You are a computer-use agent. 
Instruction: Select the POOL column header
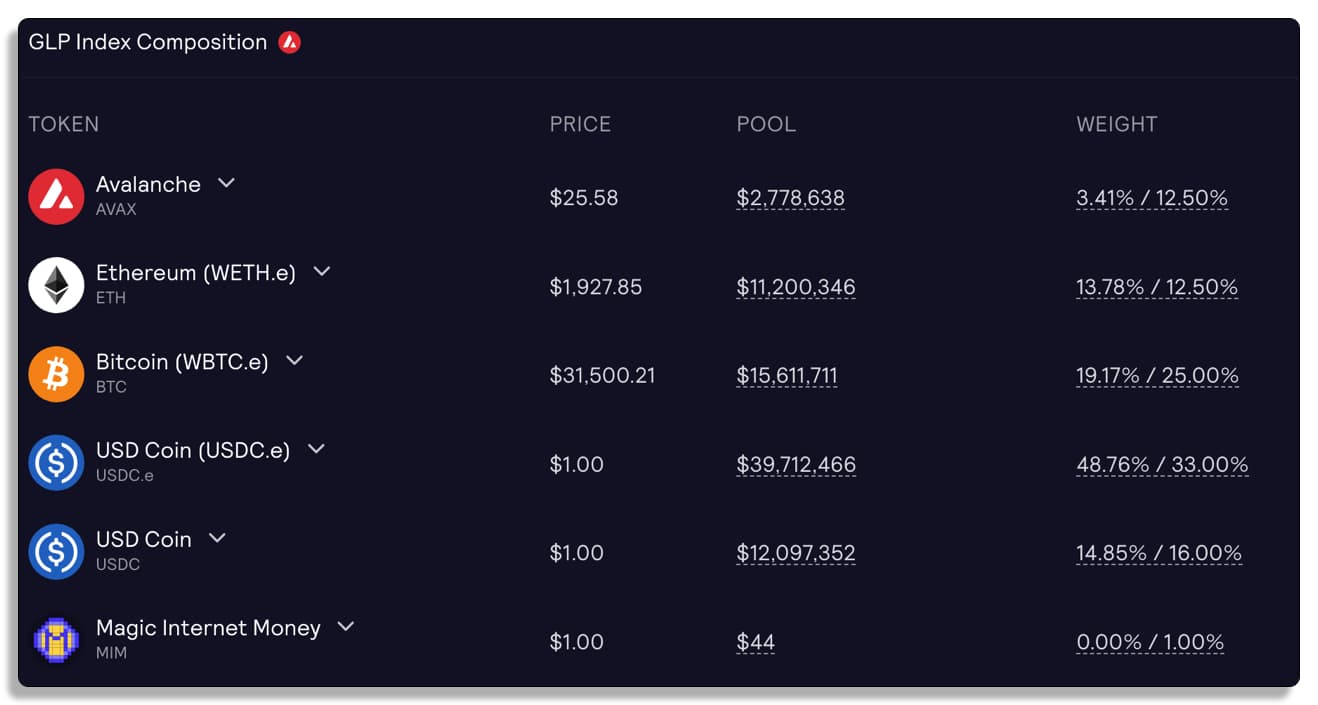click(766, 125)
